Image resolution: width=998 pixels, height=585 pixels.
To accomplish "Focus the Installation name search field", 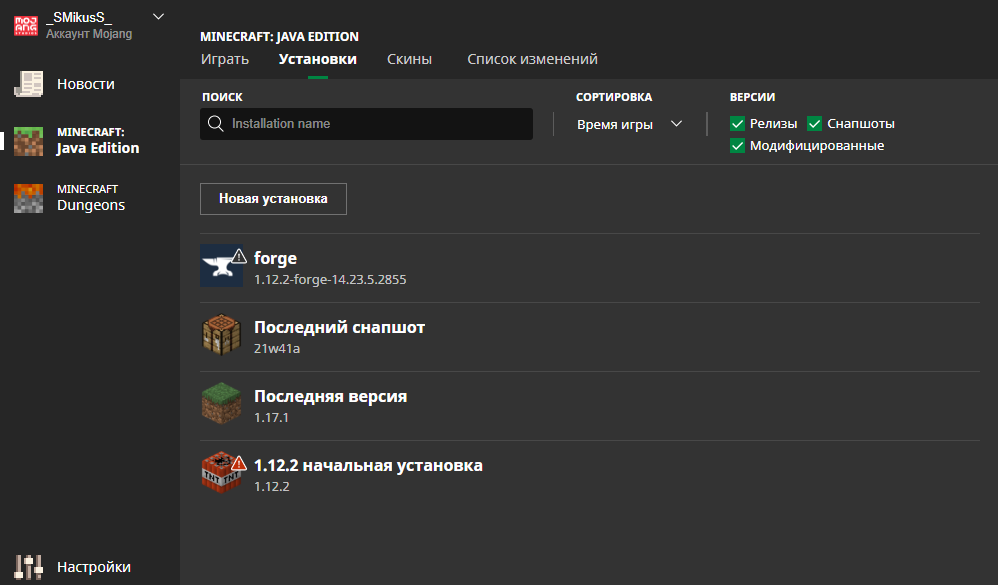I will click(366, 123).
